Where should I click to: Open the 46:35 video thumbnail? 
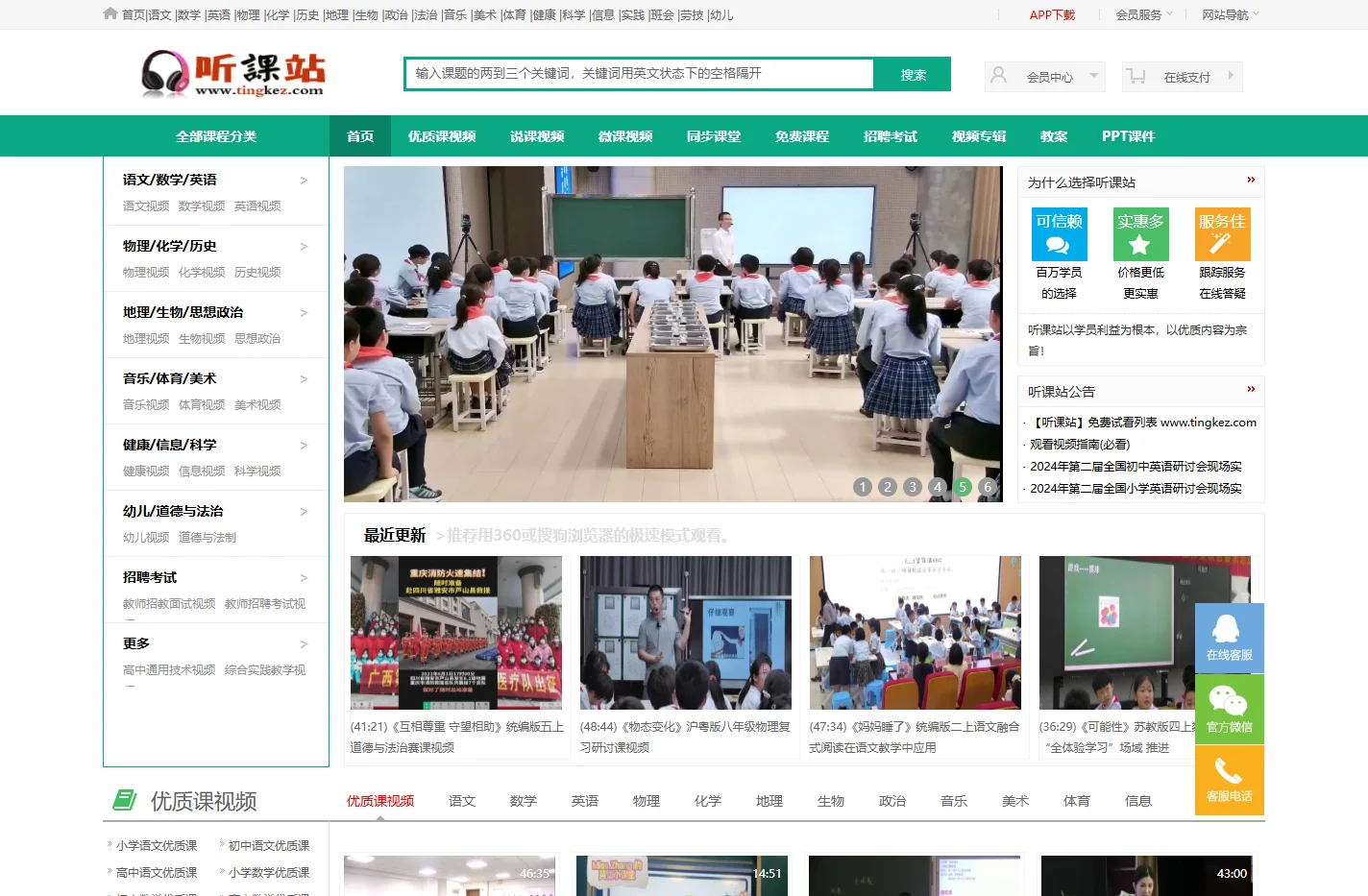coord(450,876)
